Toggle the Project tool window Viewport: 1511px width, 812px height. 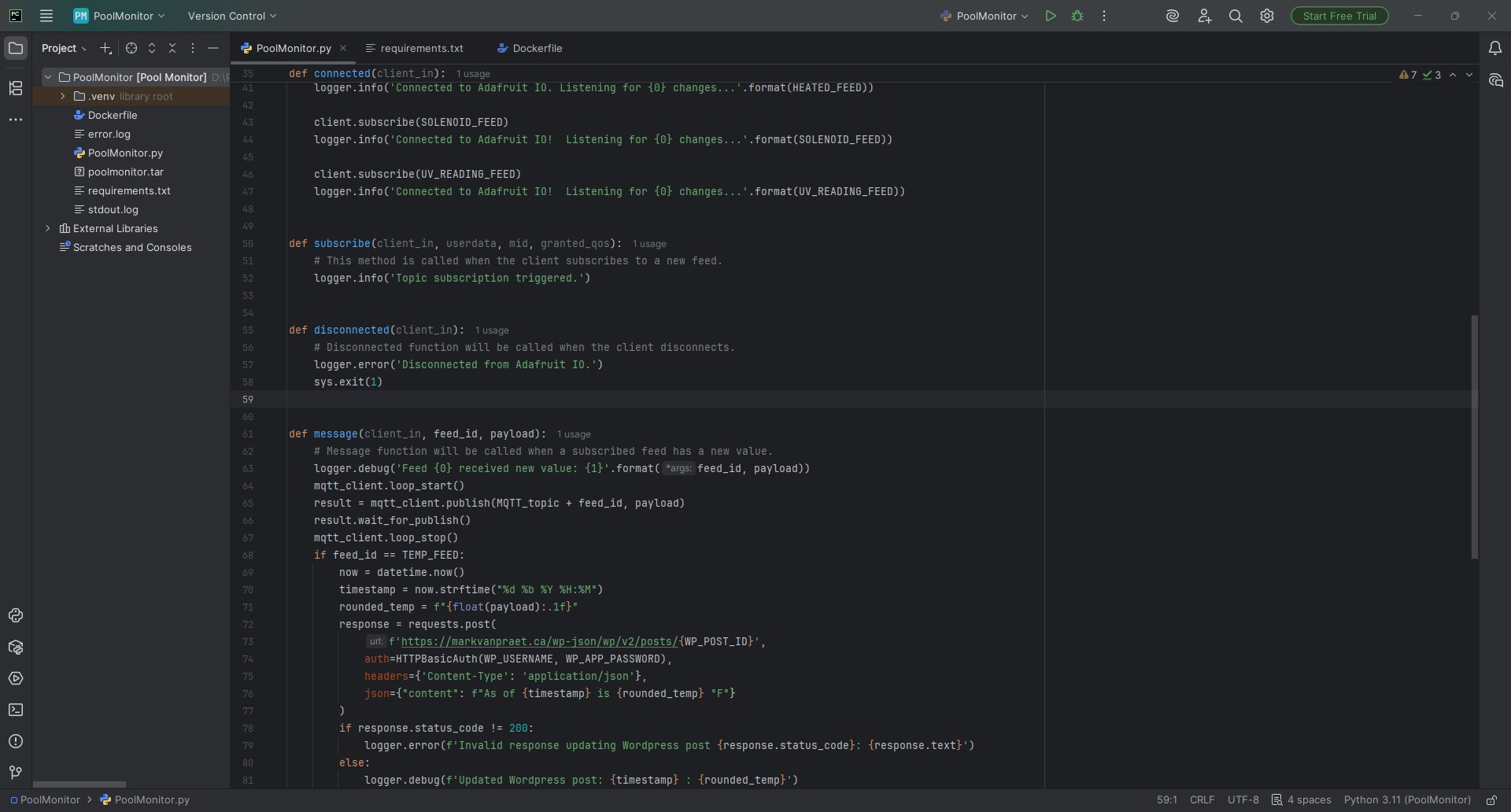(x=16, y=48)
